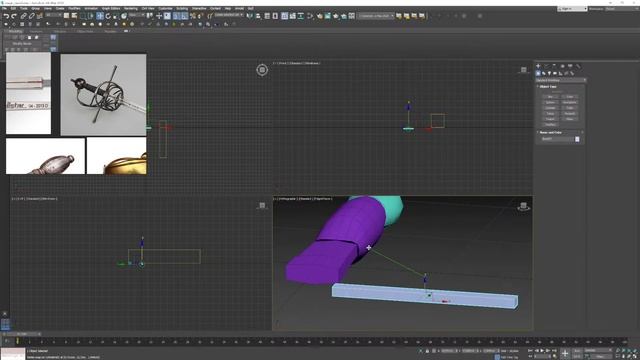This screenshot has width=640, height=360.
Task: Click the object color swatch
Action: click(x=577, y=139)
